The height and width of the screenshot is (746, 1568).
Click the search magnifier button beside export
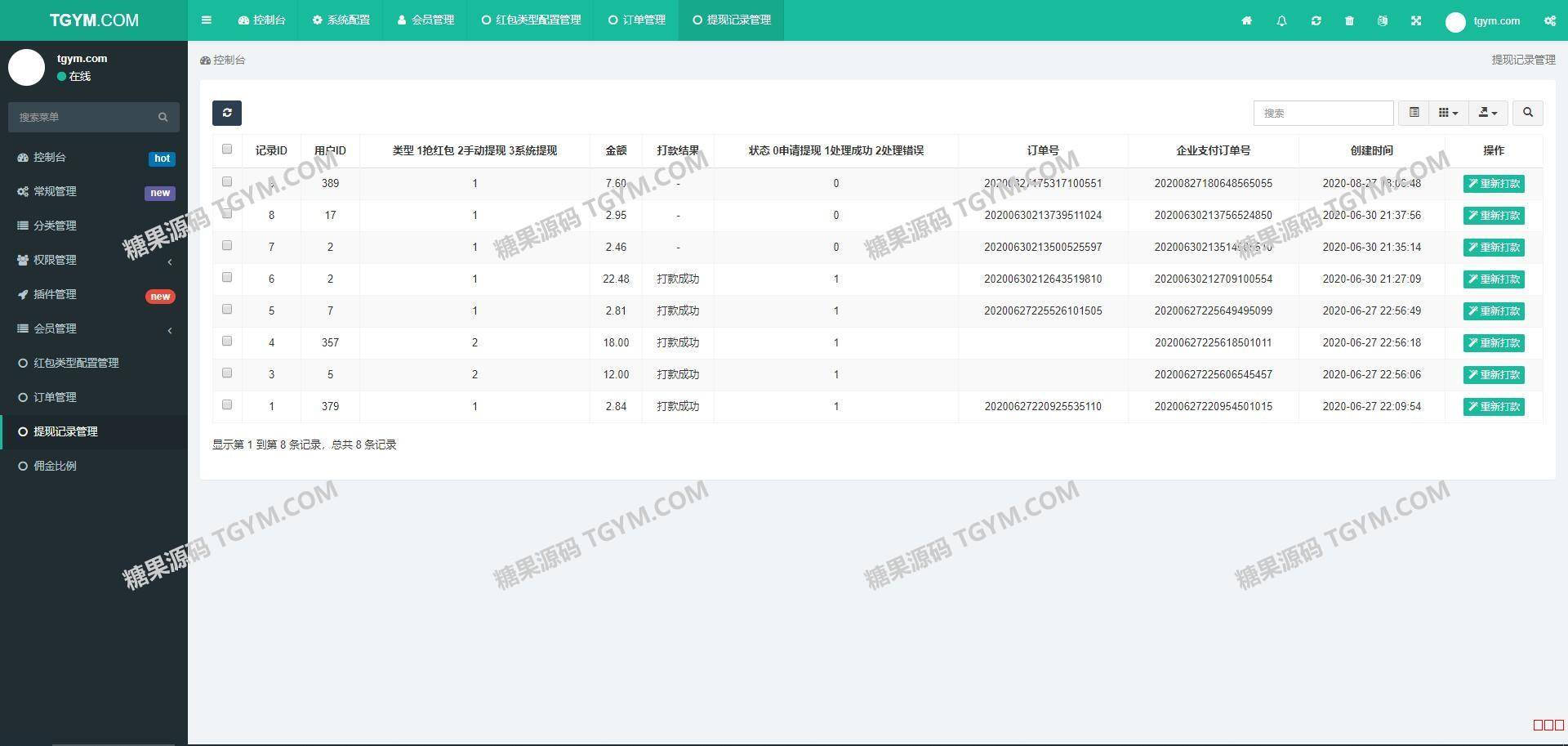click(x=1527, y=113)
